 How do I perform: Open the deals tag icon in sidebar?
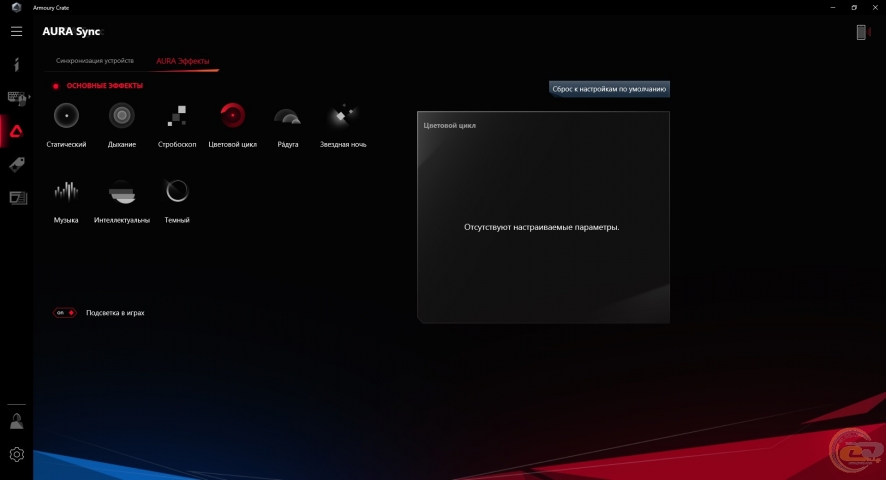coord(17,165)
